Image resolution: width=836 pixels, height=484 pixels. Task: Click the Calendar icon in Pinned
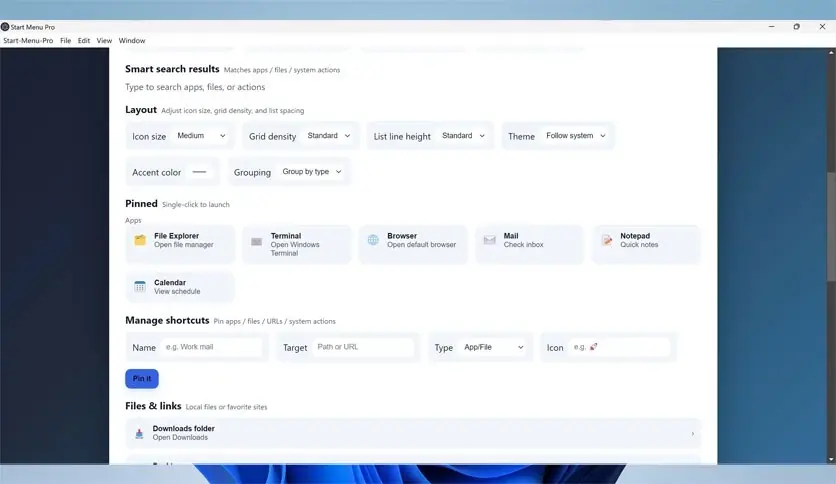(x=140, y=287)
